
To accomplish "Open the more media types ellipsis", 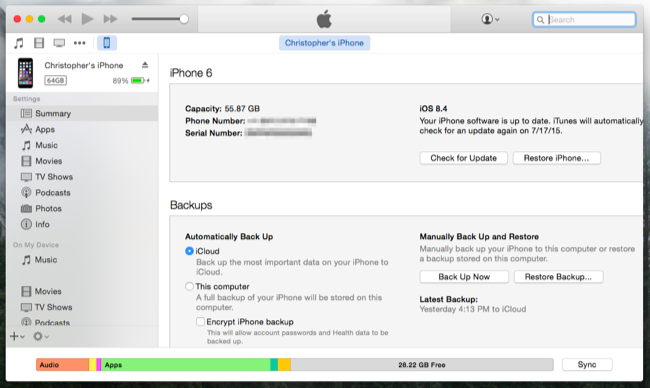I will tap(79, 43).
